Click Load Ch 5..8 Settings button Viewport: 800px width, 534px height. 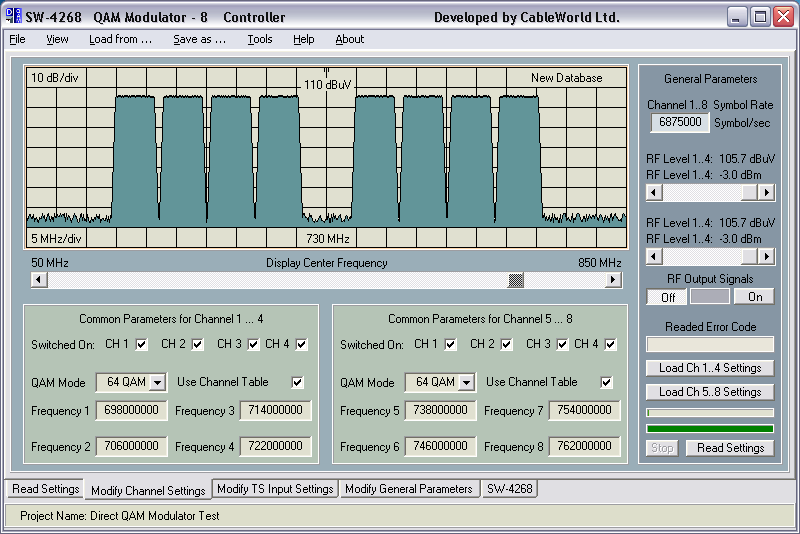point(710,392)
